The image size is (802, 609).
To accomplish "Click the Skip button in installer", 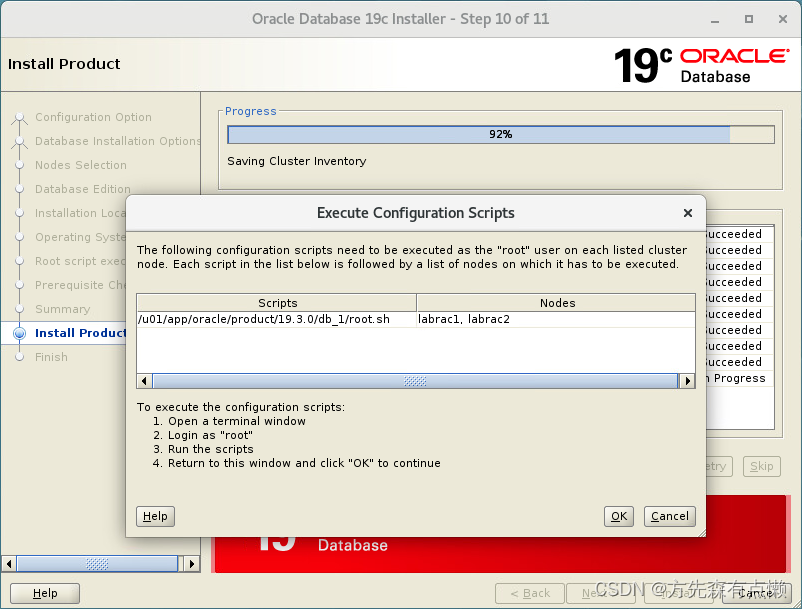I will tap(762, 466).
